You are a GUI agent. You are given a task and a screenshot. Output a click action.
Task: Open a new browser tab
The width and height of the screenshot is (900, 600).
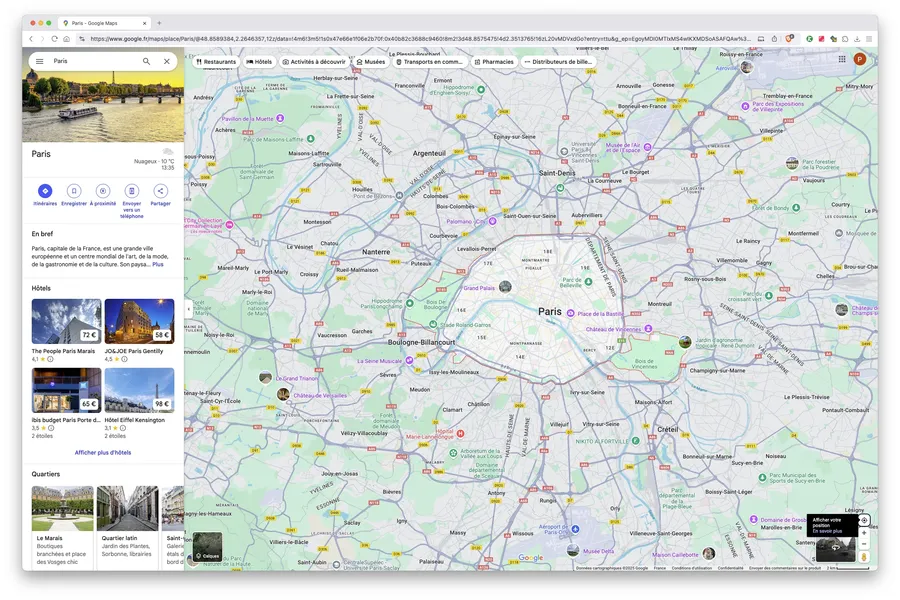[159, 23]
